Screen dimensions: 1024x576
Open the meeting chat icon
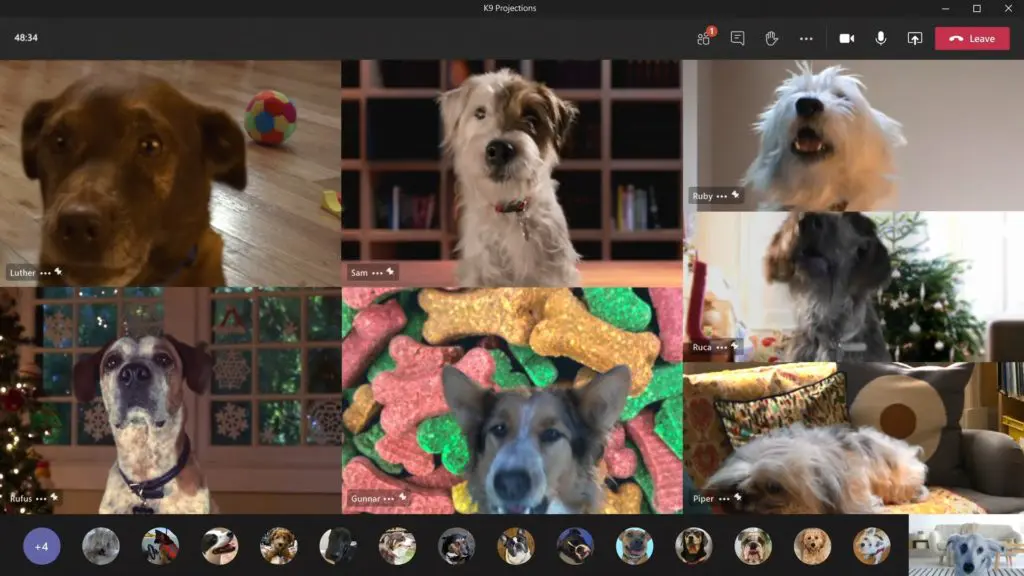[737, 39]
